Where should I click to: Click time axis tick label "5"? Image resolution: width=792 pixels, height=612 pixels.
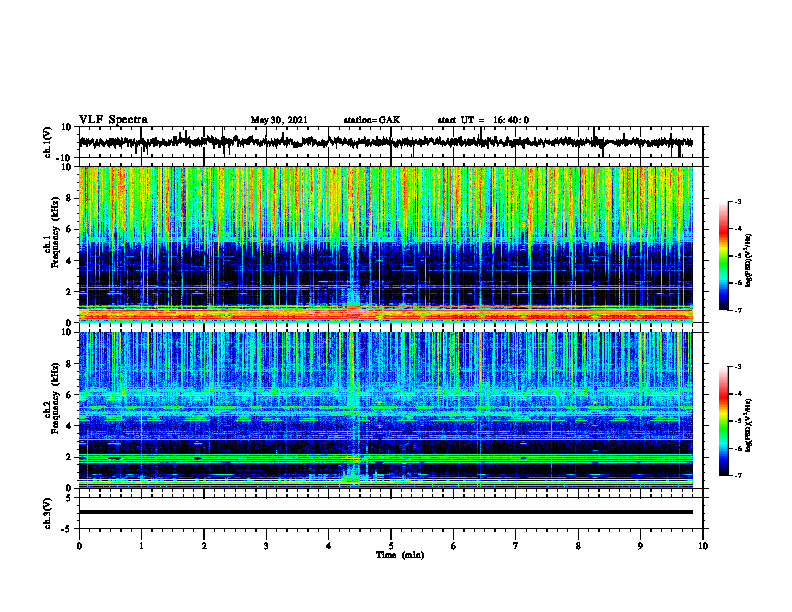391,546
